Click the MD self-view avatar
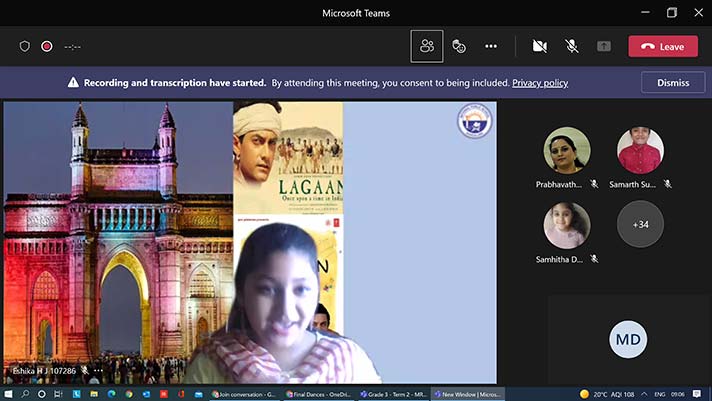 coord(628,340)
